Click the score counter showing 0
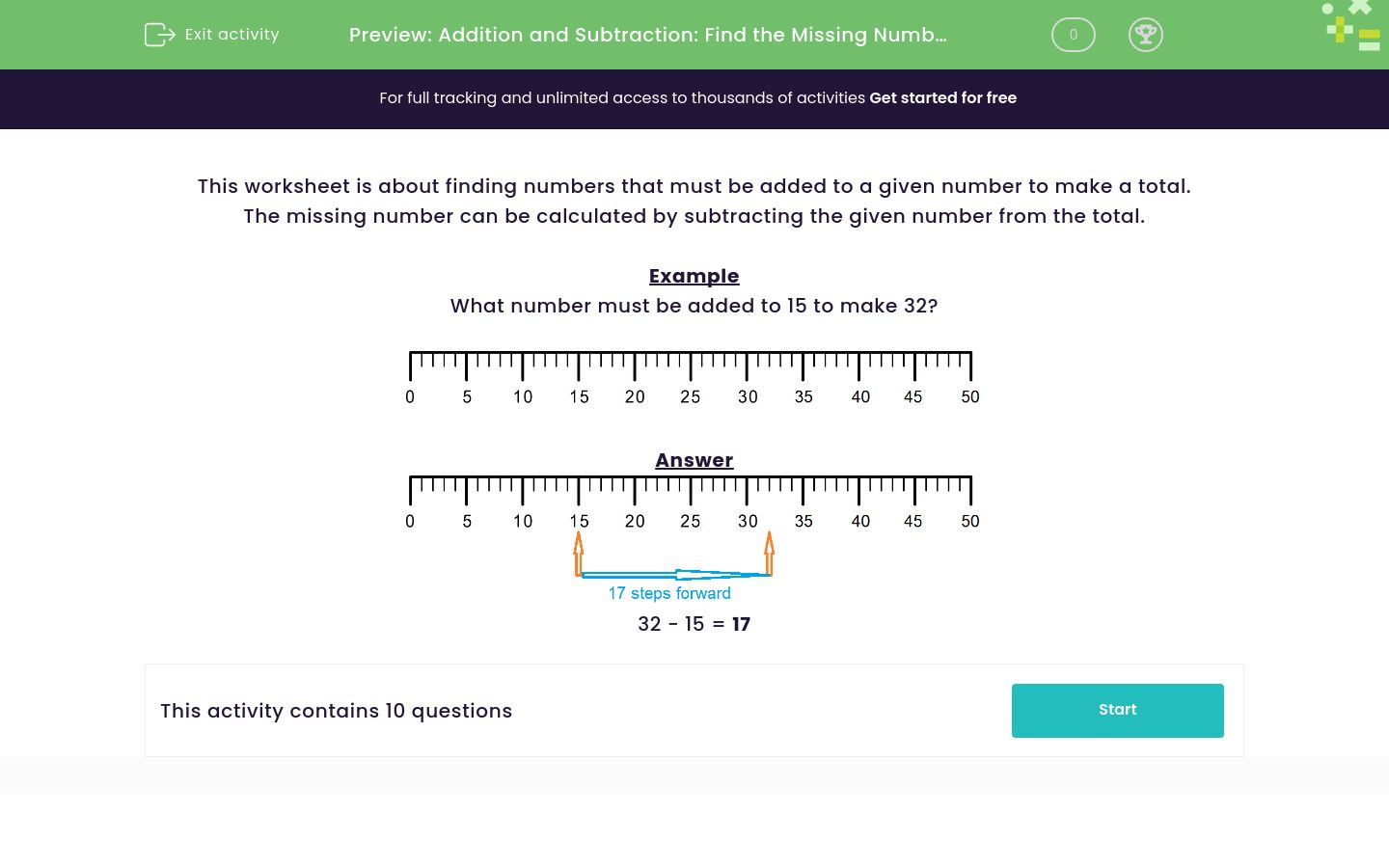Viewport: 1389px width, 868px height. 1073,34
